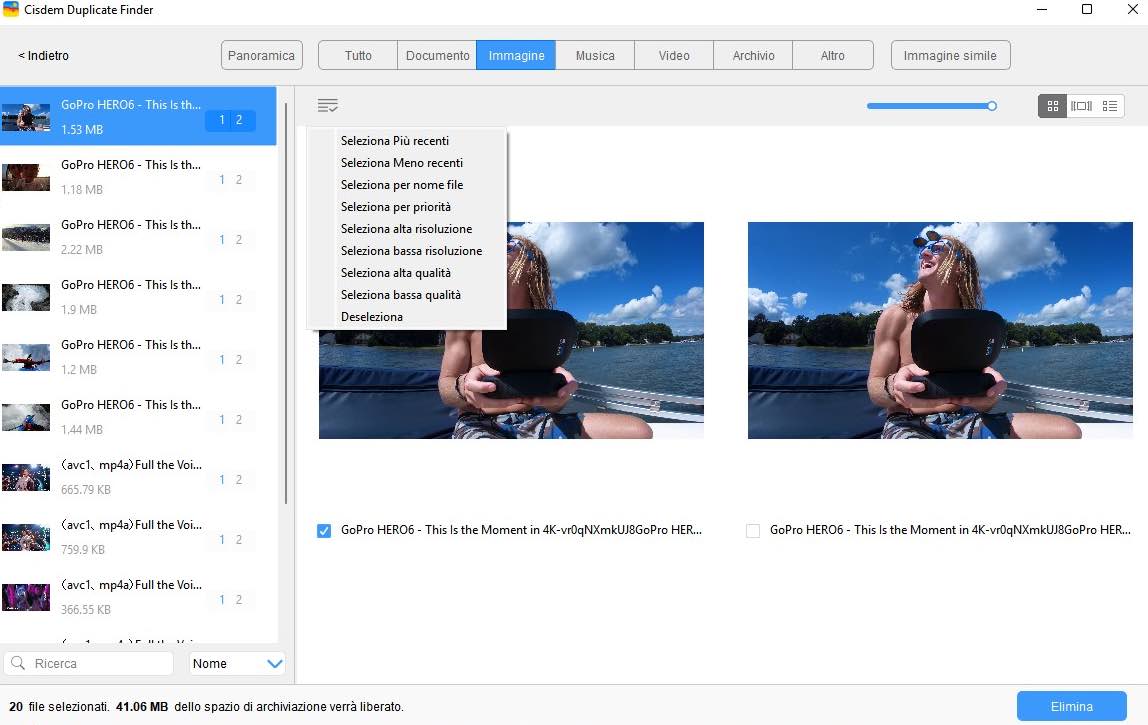Click the Ricerca search field
1148x725 pixels.
coord(100,663)
